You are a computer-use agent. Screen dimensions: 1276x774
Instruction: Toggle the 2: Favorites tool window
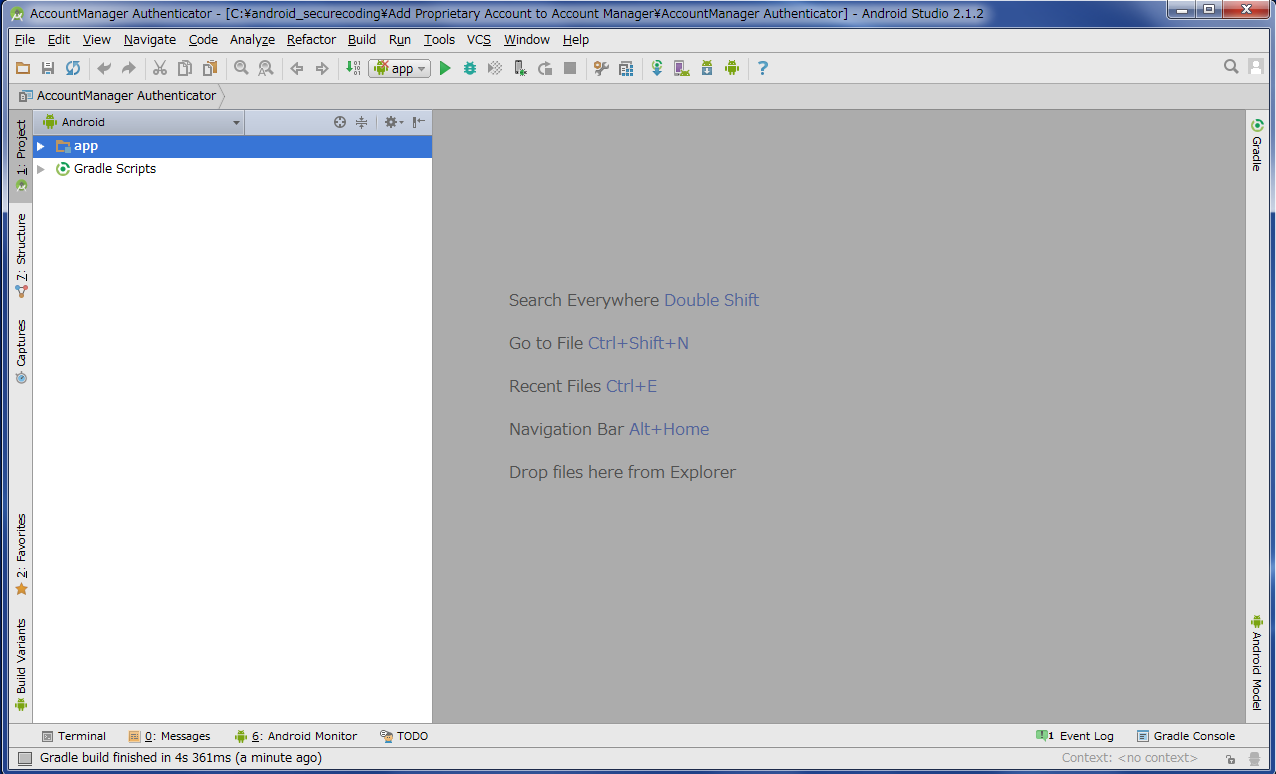point(21,554)
